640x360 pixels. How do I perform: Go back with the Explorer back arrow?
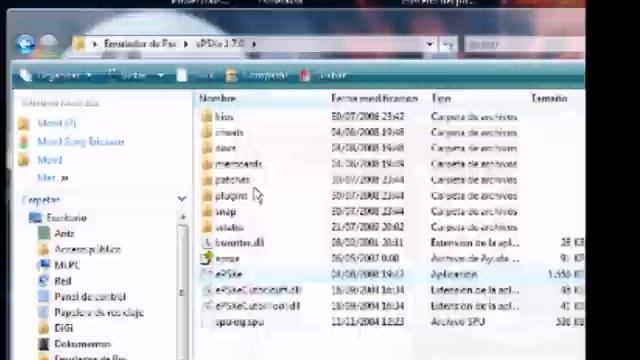pyautogui.click(x=25, y=44)
